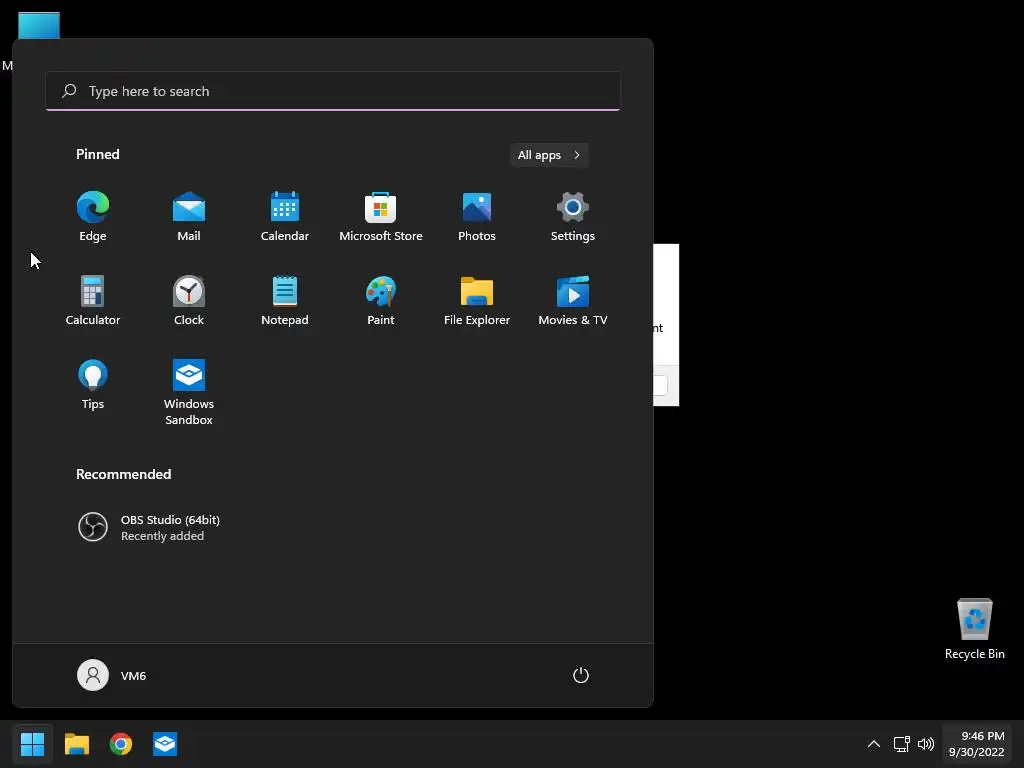Open File Explorer from pinned apps
This screenshot has height=768, width=1024.
click(x=477, y=300)
